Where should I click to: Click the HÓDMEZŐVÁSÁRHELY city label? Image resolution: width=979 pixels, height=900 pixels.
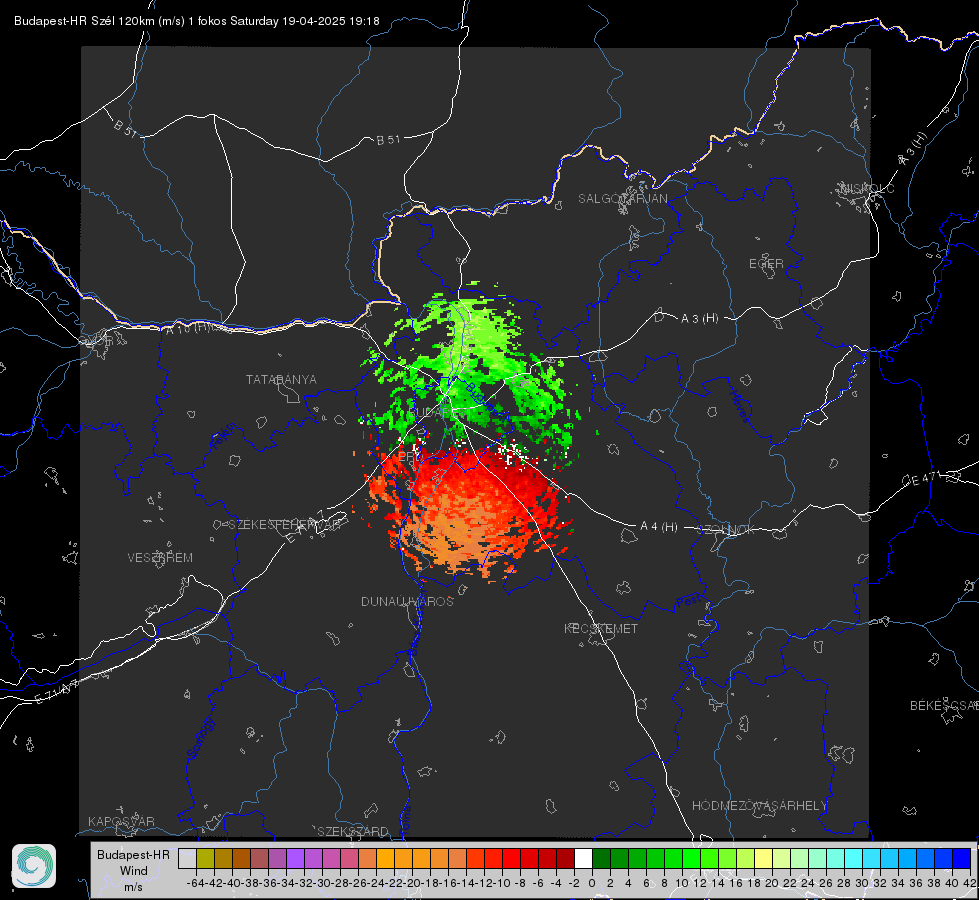tap(759, 806)
